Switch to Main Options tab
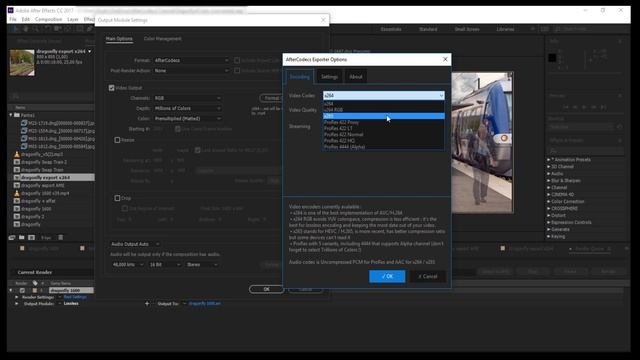This screenshot has width=640, height=360. click(119, 39)
